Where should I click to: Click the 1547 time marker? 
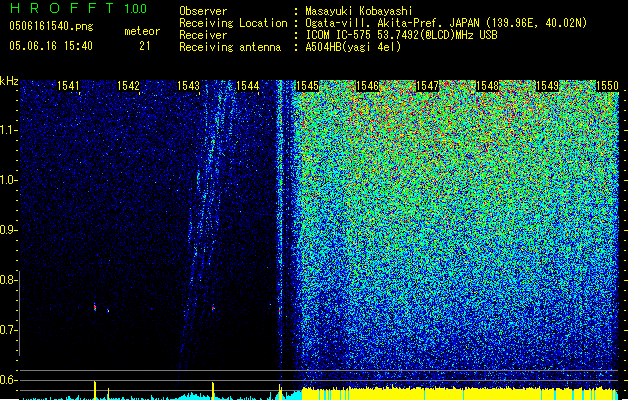coord(428,86)
